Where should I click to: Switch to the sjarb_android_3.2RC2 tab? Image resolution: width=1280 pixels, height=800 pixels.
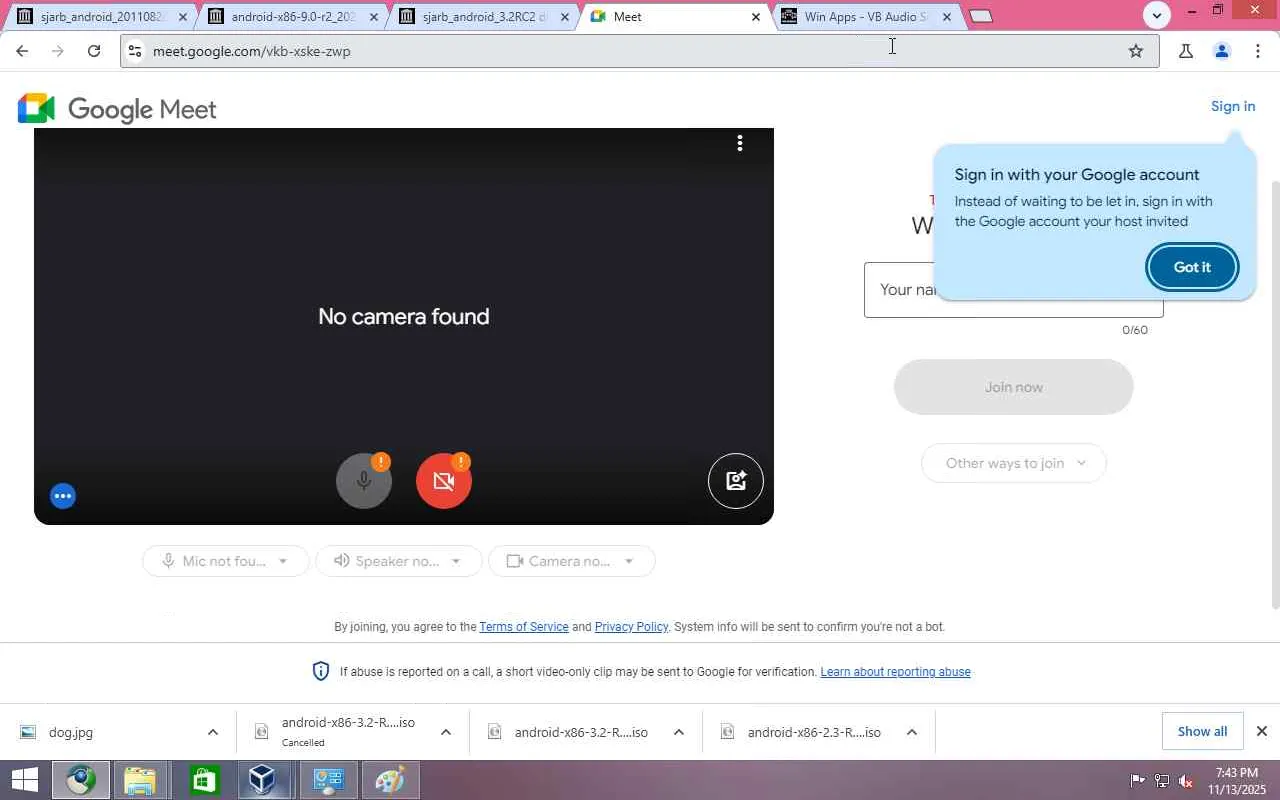pyautogui.click(x=484, y=17)
